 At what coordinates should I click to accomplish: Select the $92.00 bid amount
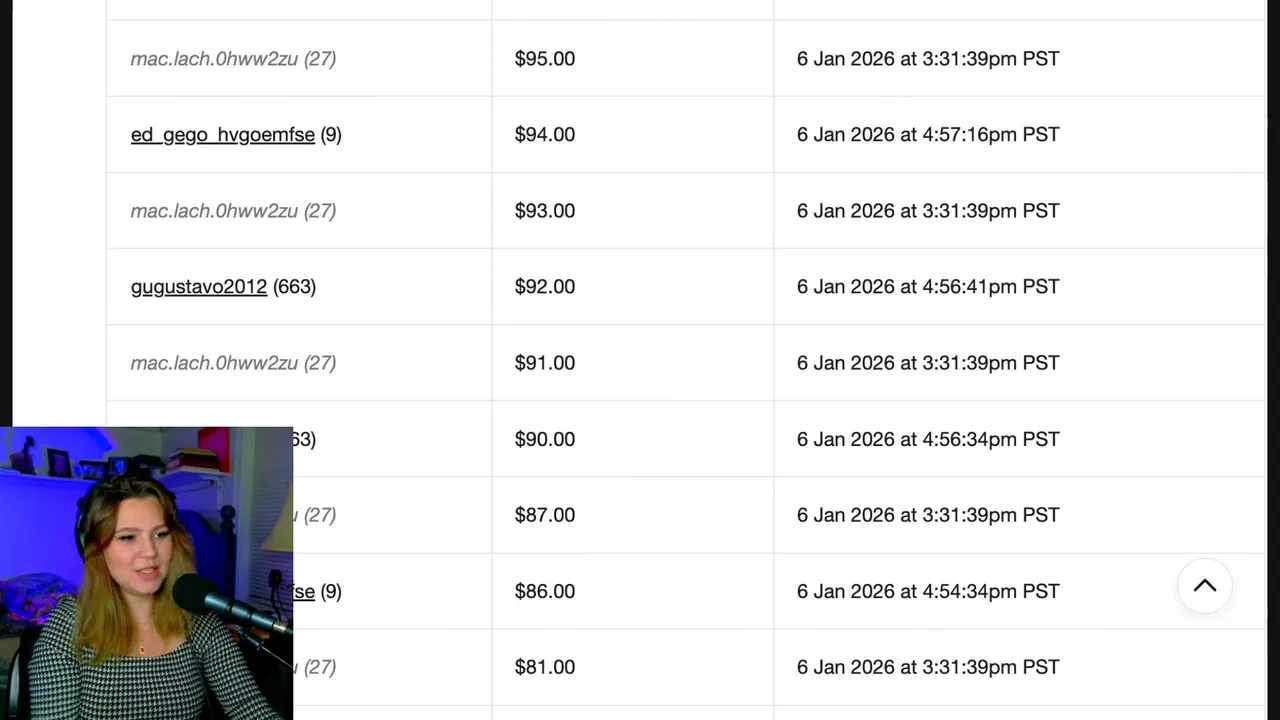tap(544, 287)
